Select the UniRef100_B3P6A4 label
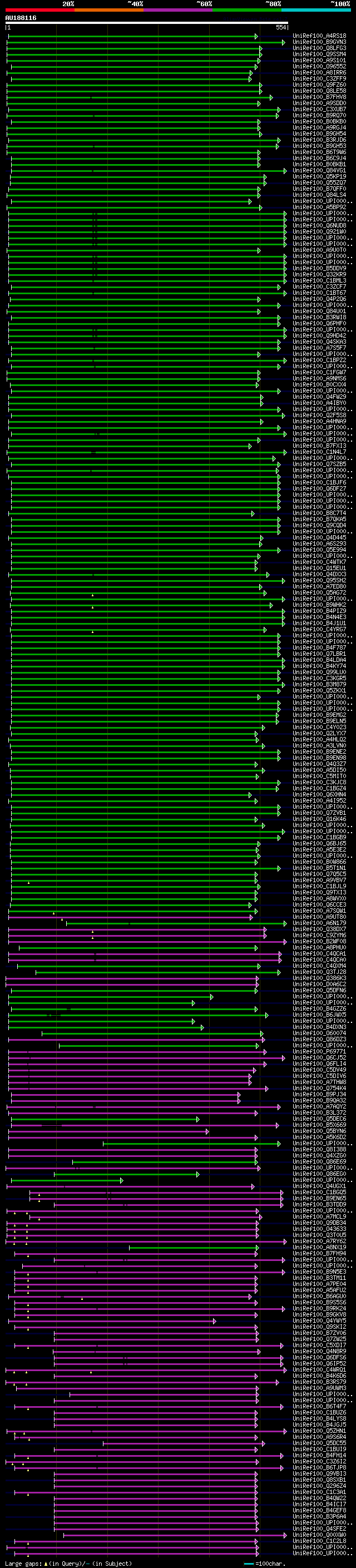The width and height of the screenshot is (356, 1568). 319,1516
